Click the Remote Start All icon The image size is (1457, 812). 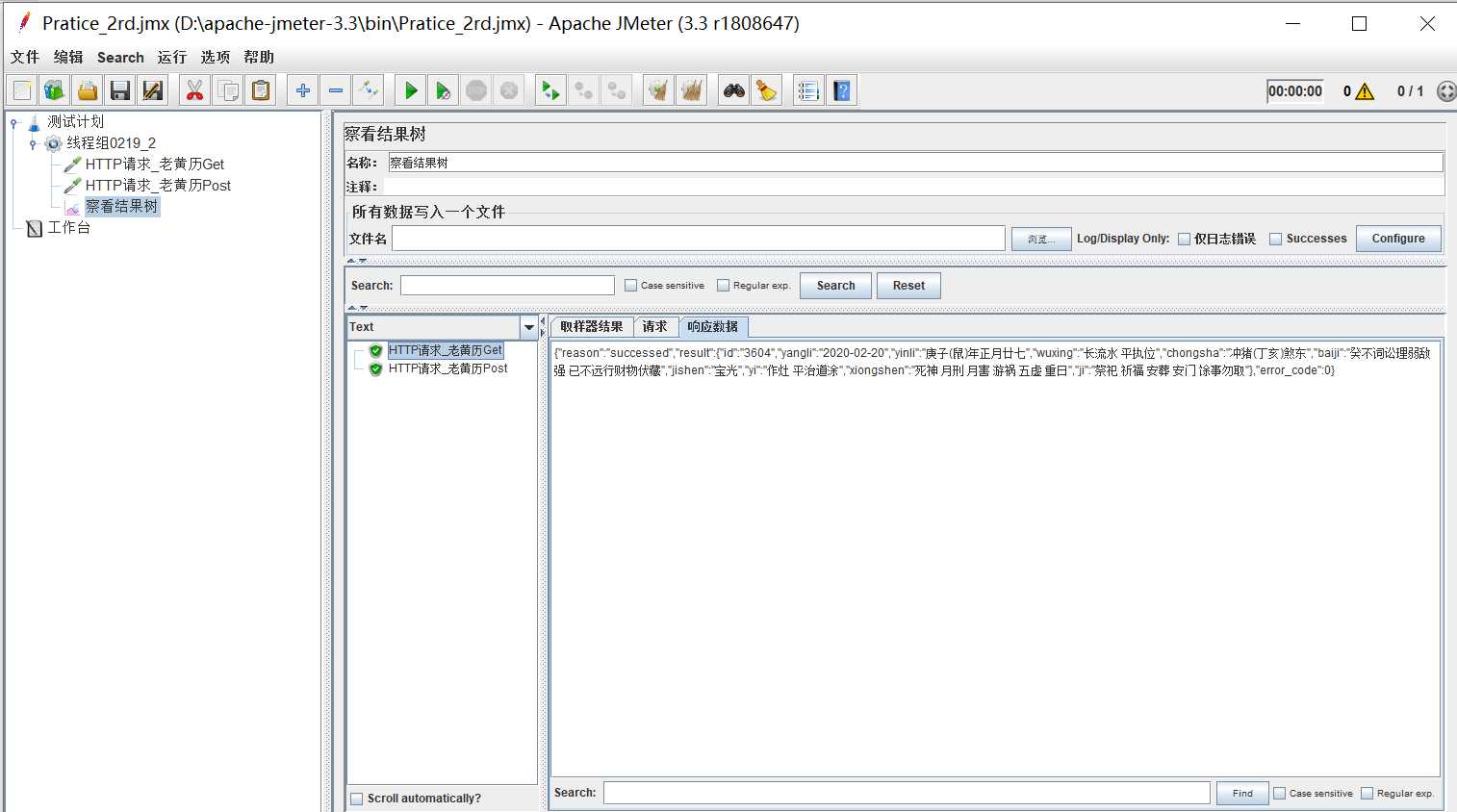pyautogui.click(x=550, y=90)
